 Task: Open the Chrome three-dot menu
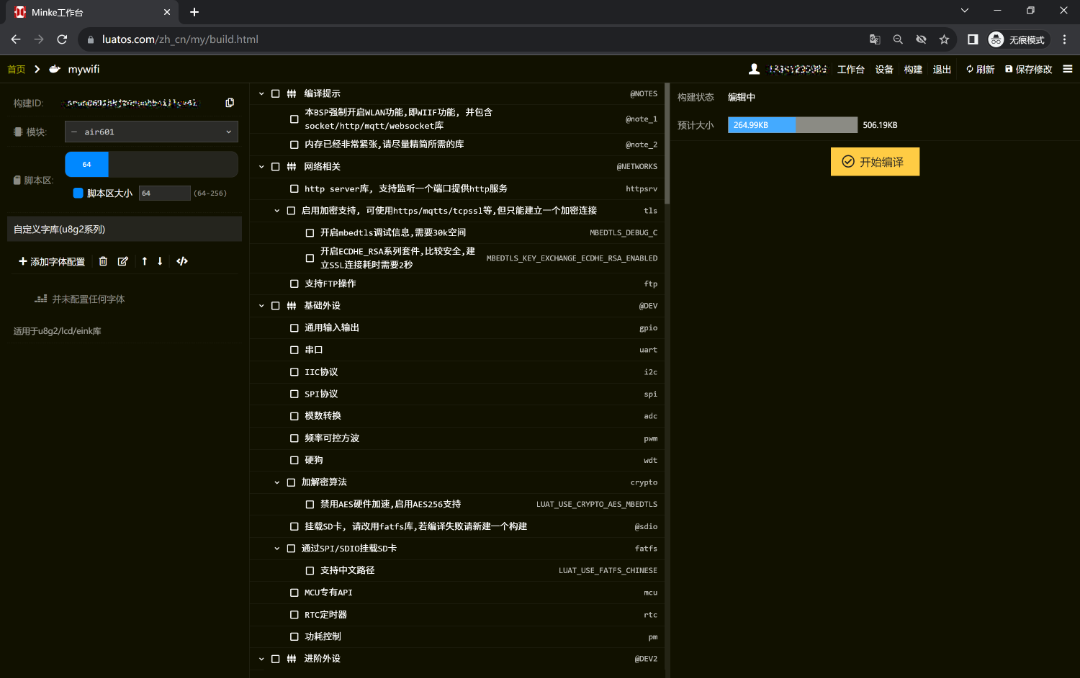click(x=1065, y=39)
